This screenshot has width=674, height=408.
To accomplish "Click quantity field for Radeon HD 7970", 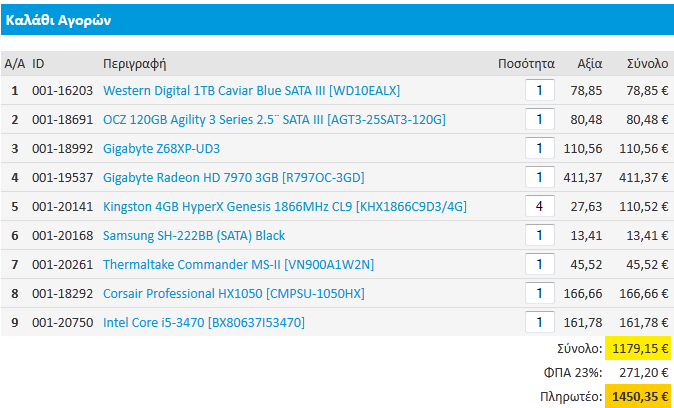I will pyautogui.click(x=539, y=177).
